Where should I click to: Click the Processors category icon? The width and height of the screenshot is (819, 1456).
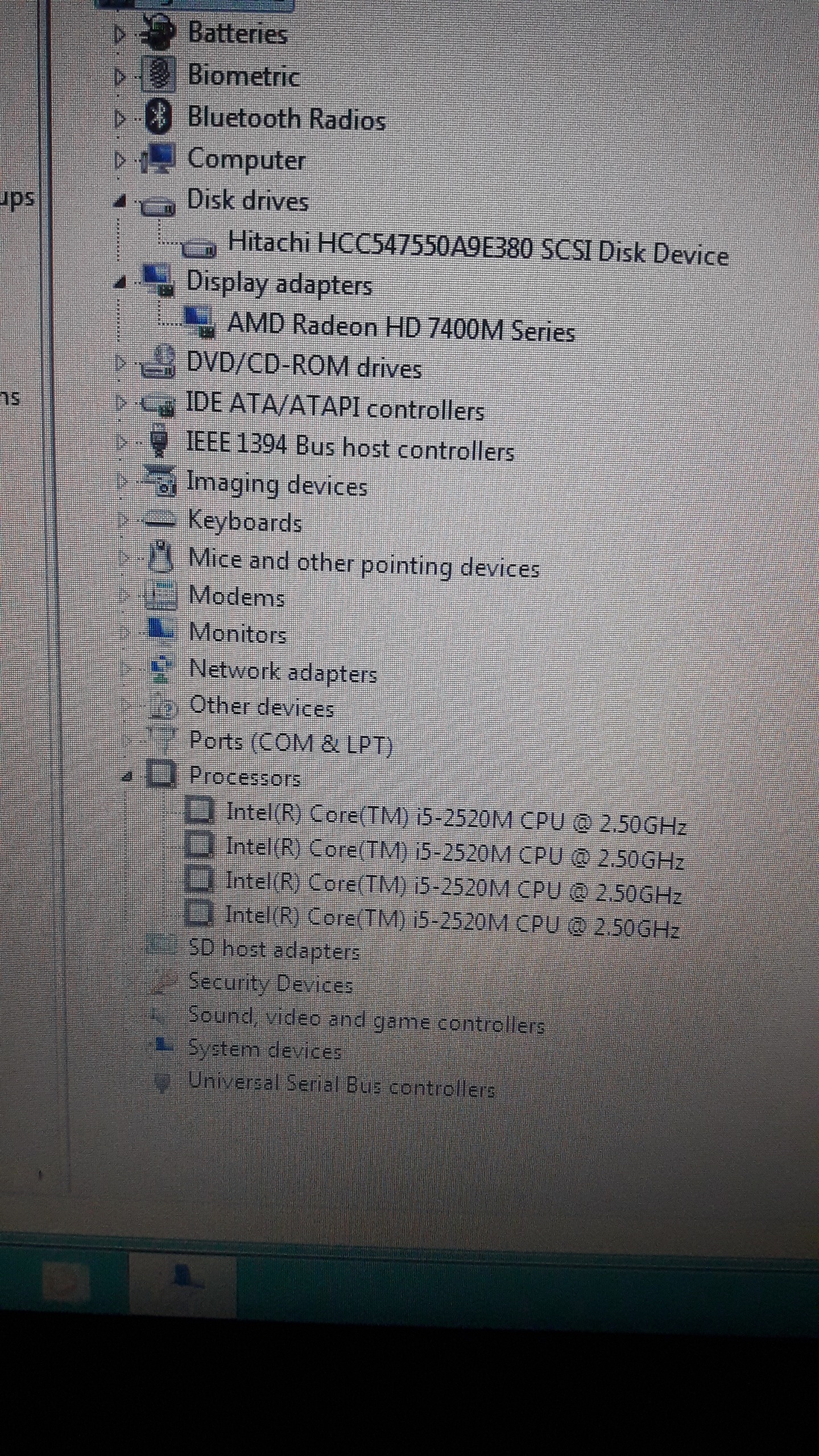[161, 773]
